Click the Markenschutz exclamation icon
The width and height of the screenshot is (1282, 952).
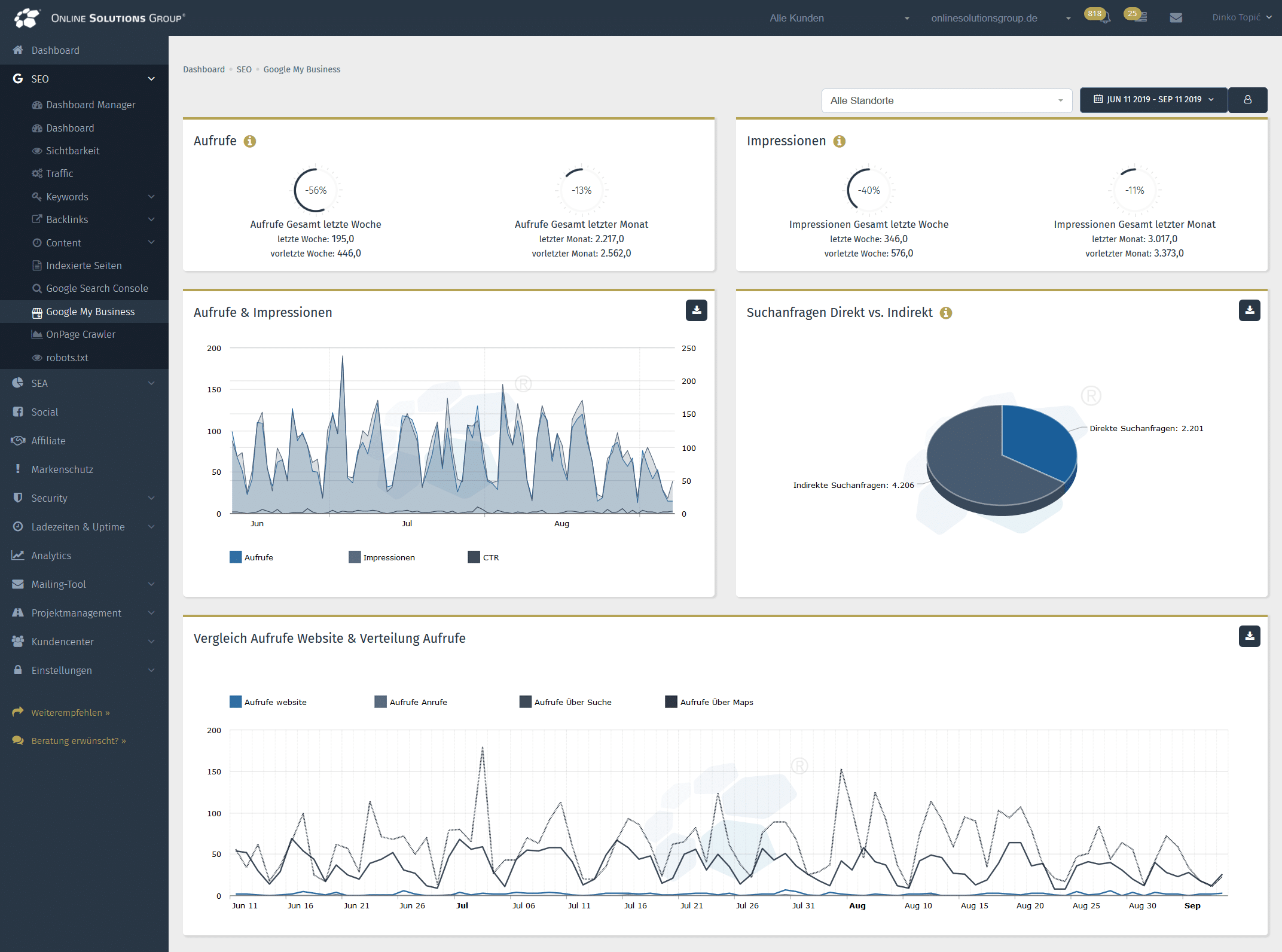18,469
